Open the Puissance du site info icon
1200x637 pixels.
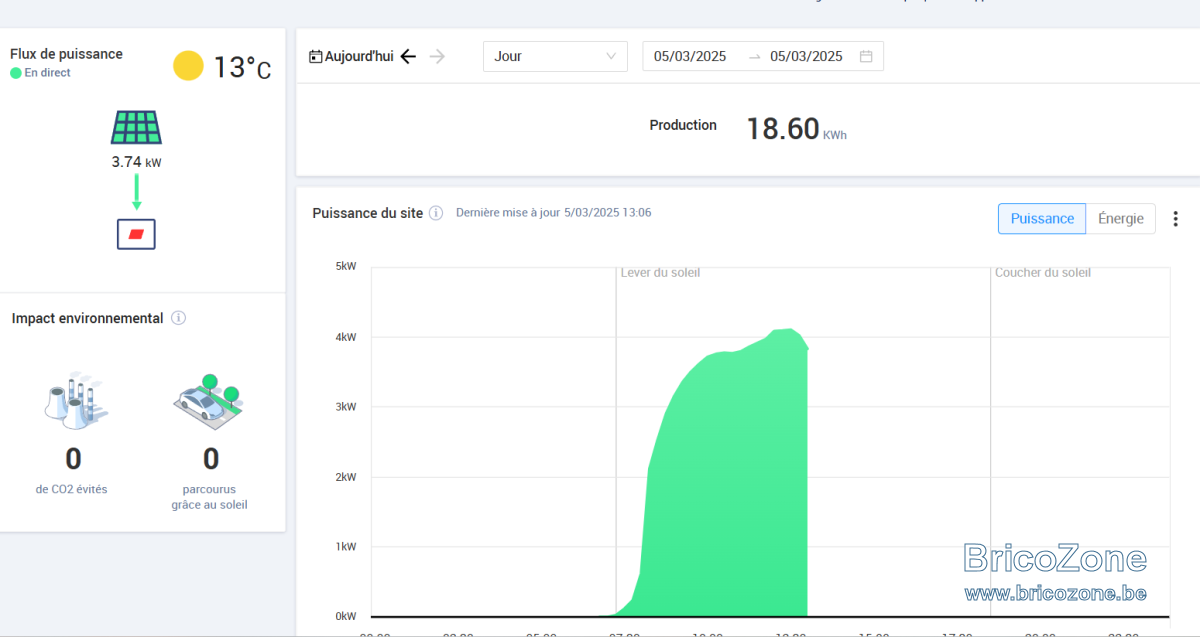[x=436, y=213]
